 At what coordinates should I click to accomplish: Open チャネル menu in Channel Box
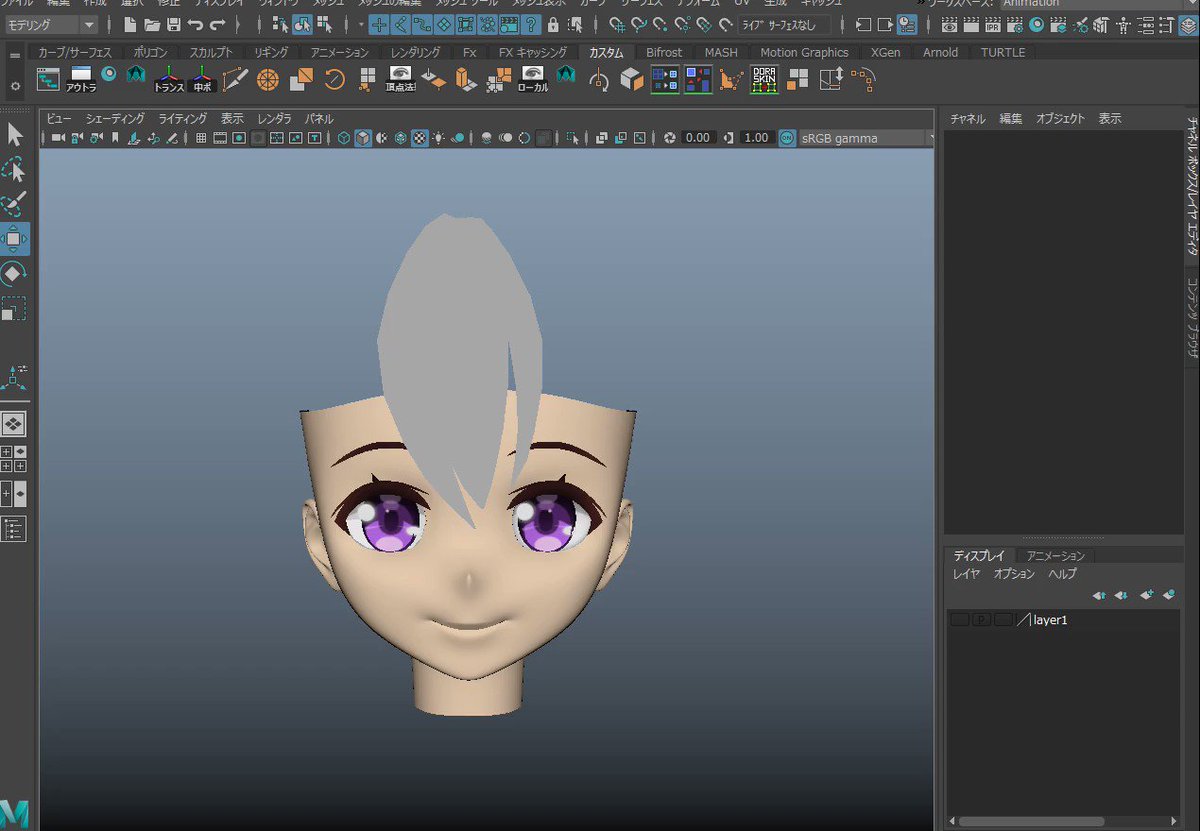tap(967, 118)
